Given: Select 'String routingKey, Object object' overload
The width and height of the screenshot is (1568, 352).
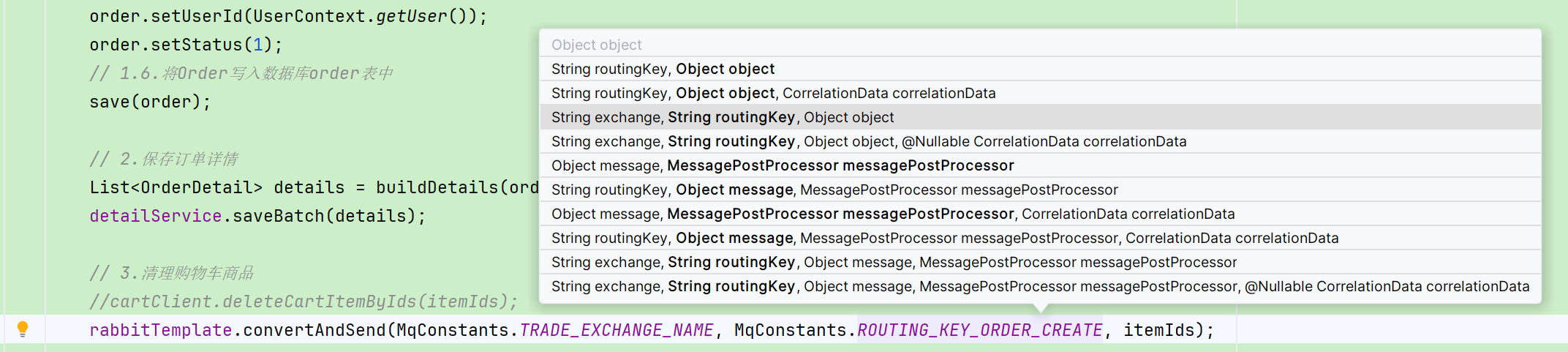Looking at the screenshot, I should [x=1040, y=69].
